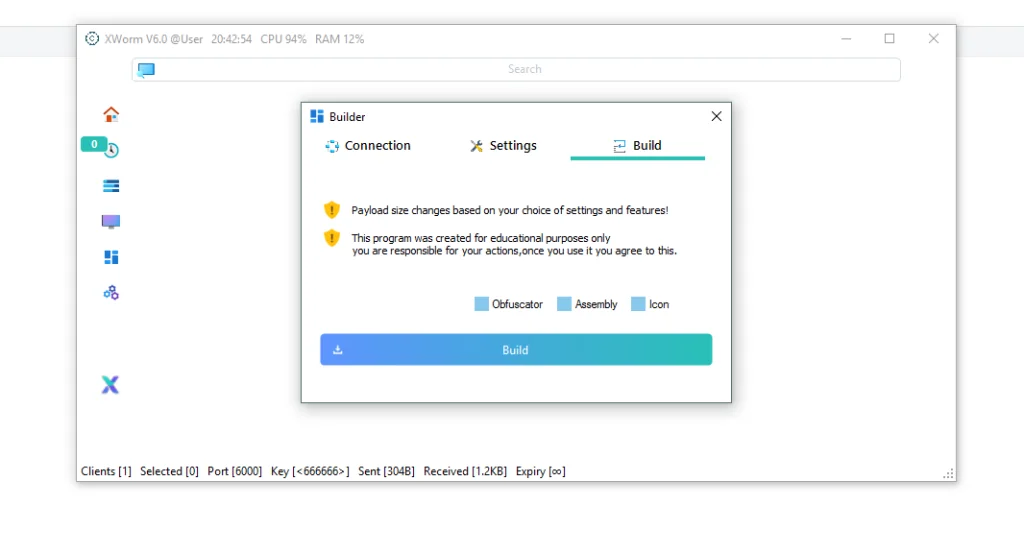Maximize the main application window
This screenshot has height=553, width=1024.
[889, 39]
